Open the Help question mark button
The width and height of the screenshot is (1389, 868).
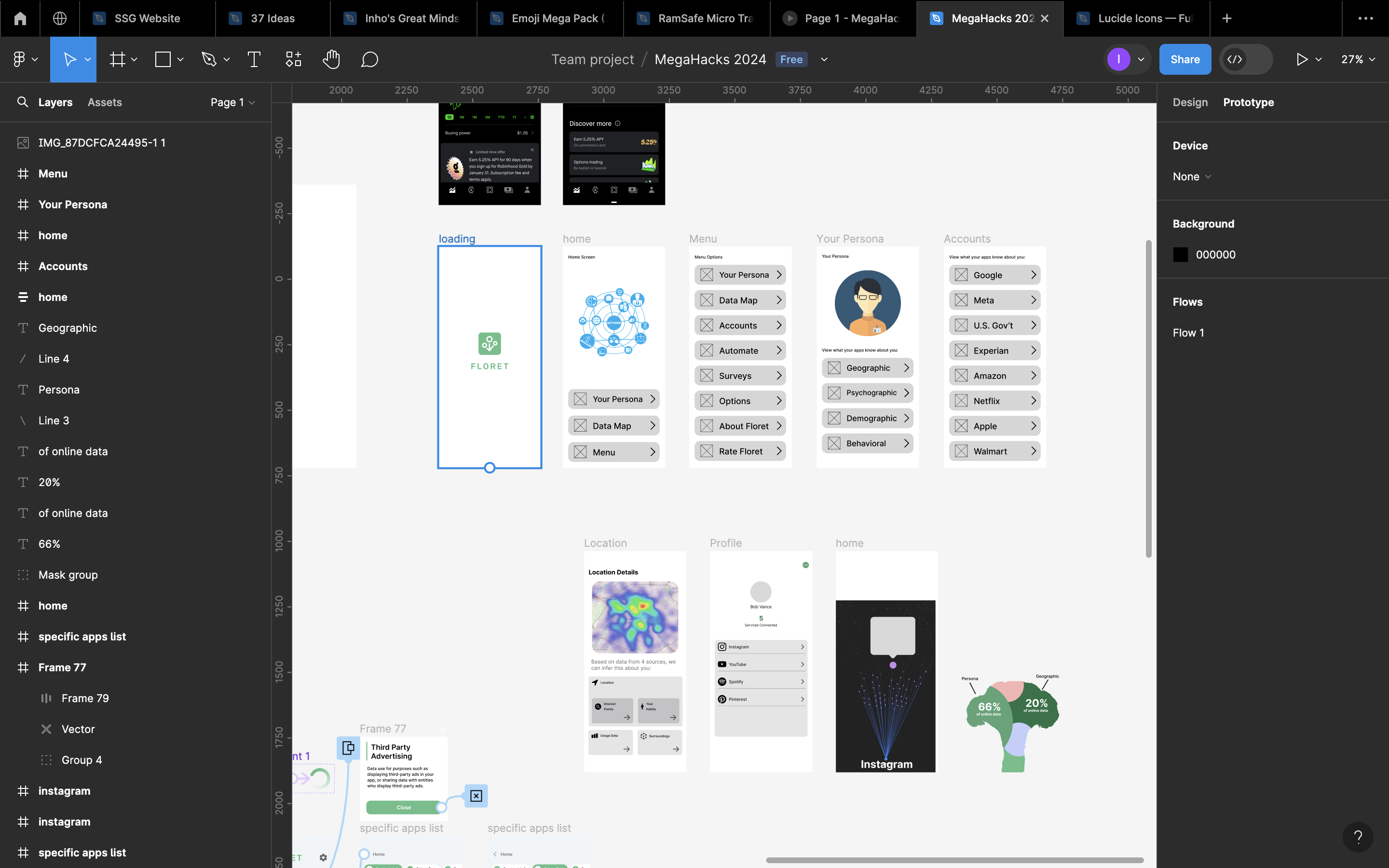tap(1358, 837)
